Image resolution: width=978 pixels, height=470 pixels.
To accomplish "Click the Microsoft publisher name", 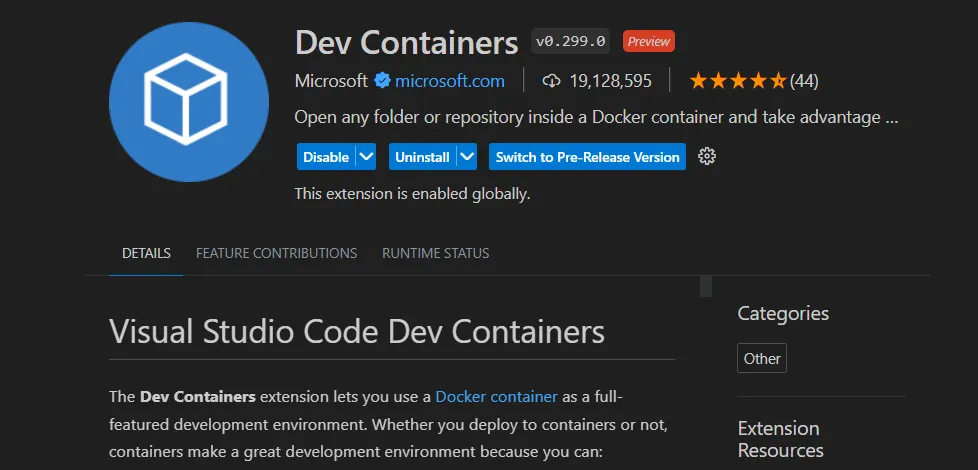I will 331,81.
